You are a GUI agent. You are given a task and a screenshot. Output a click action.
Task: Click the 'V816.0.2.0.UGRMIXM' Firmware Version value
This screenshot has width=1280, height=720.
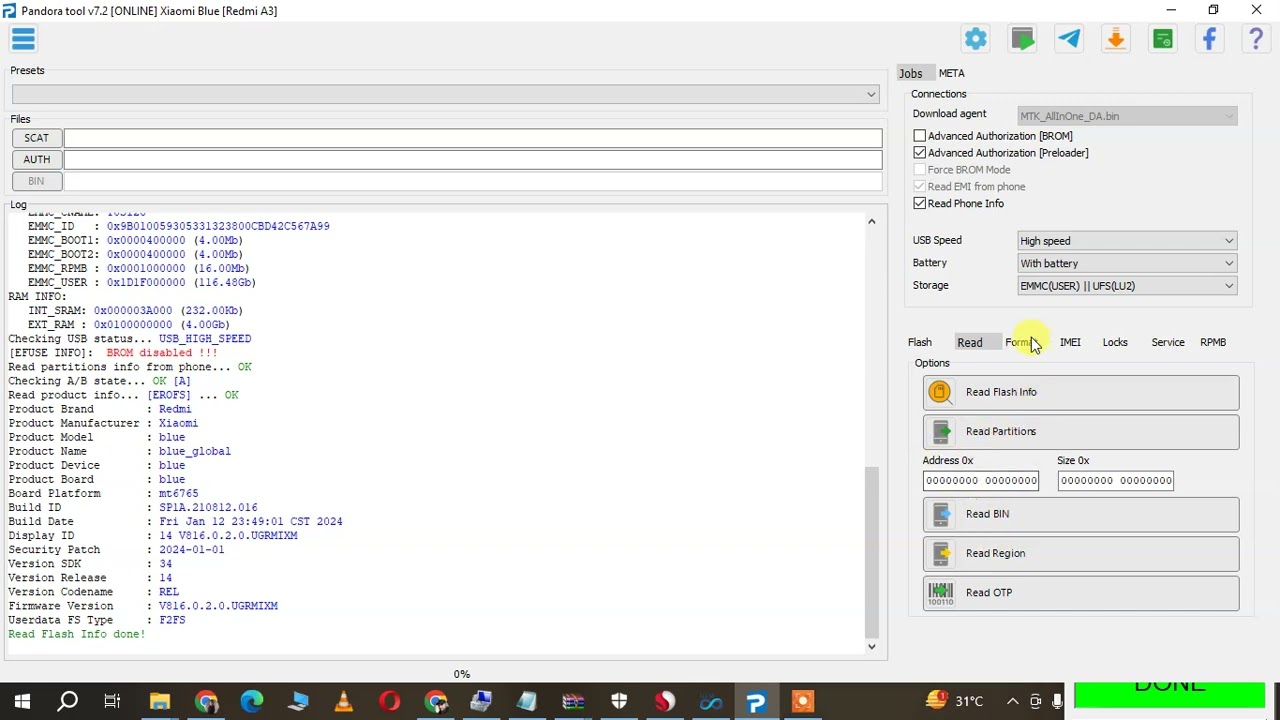218,606
